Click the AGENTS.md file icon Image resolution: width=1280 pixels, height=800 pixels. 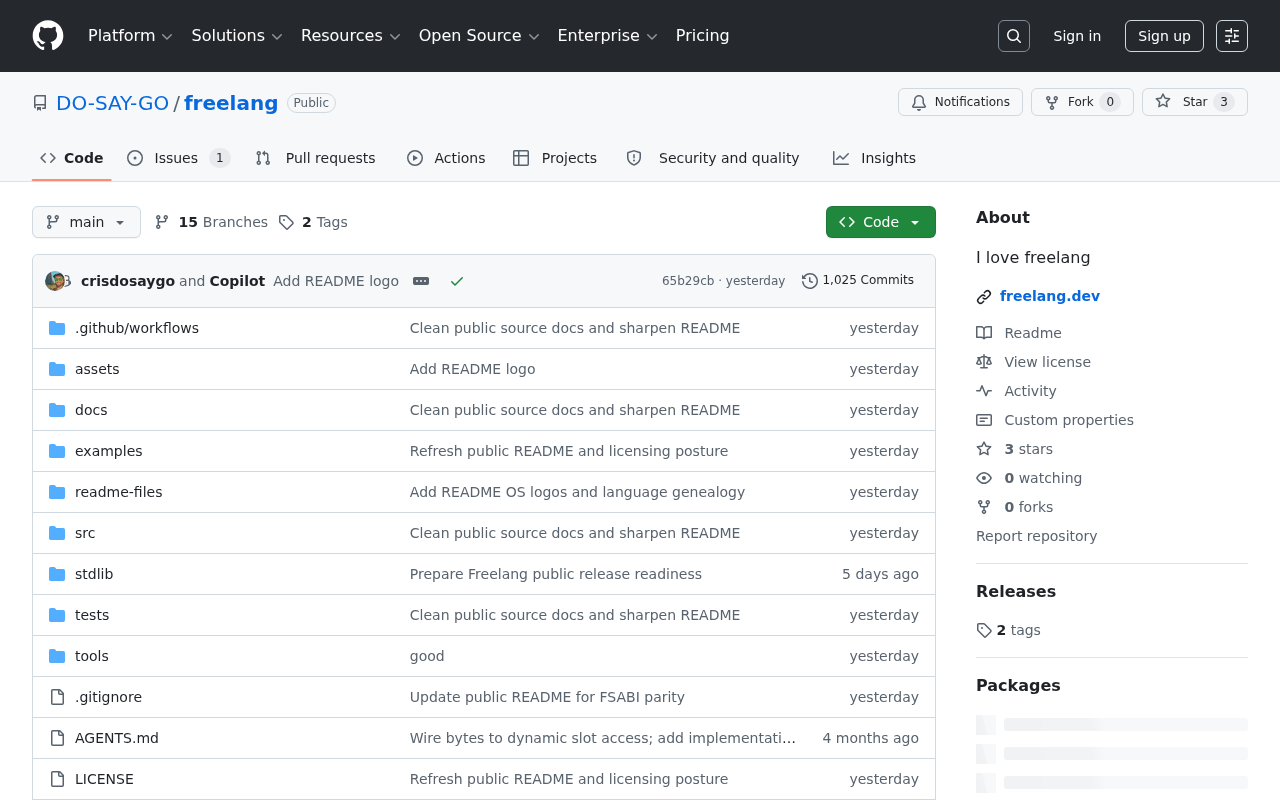[x=57, y=738]
